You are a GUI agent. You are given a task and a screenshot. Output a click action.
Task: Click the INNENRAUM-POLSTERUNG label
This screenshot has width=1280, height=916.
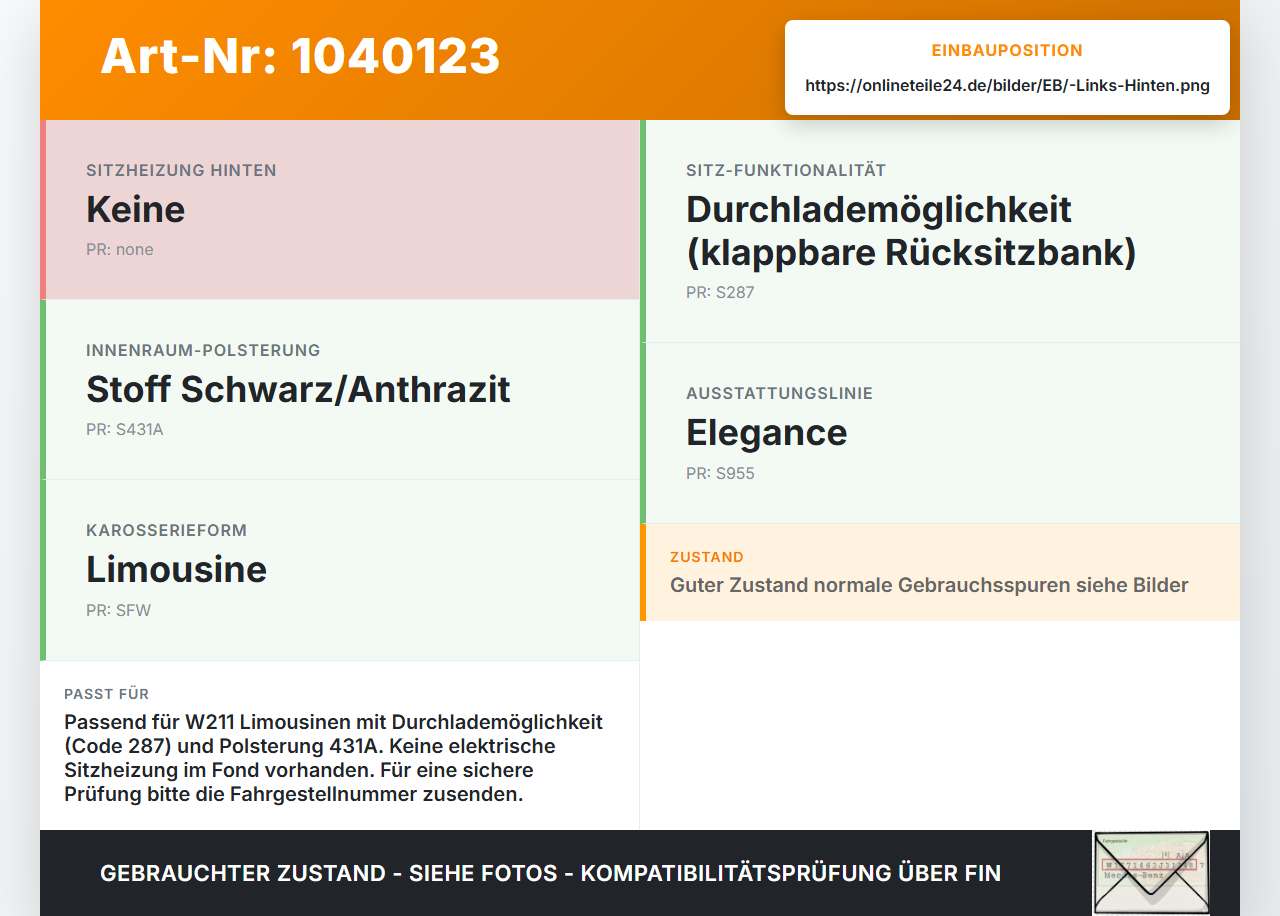click(x=203, y=350)
